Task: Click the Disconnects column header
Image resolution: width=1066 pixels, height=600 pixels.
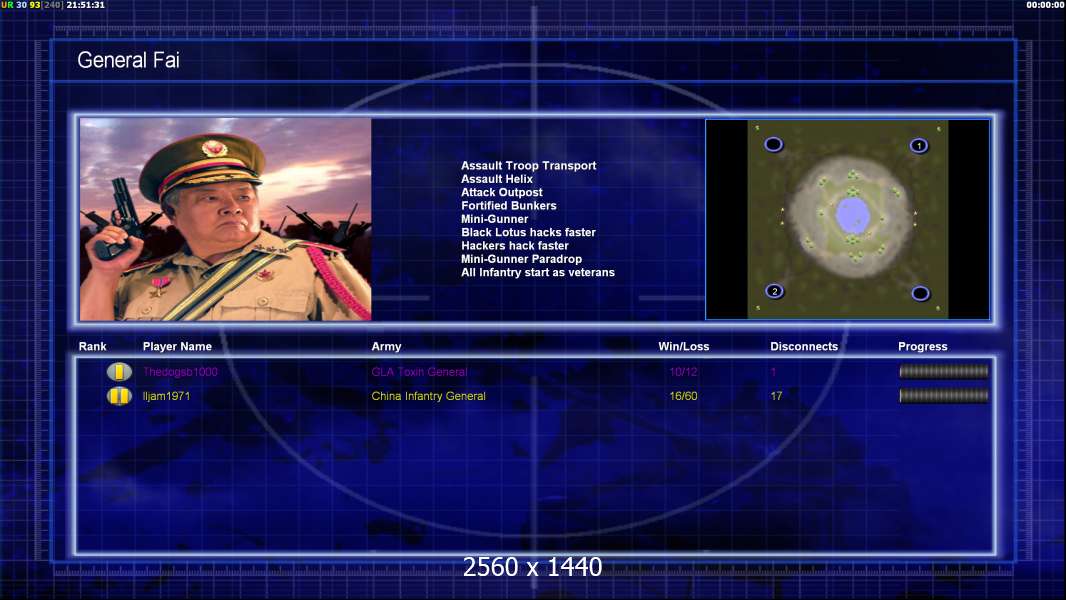Action: tap(804, 347)
